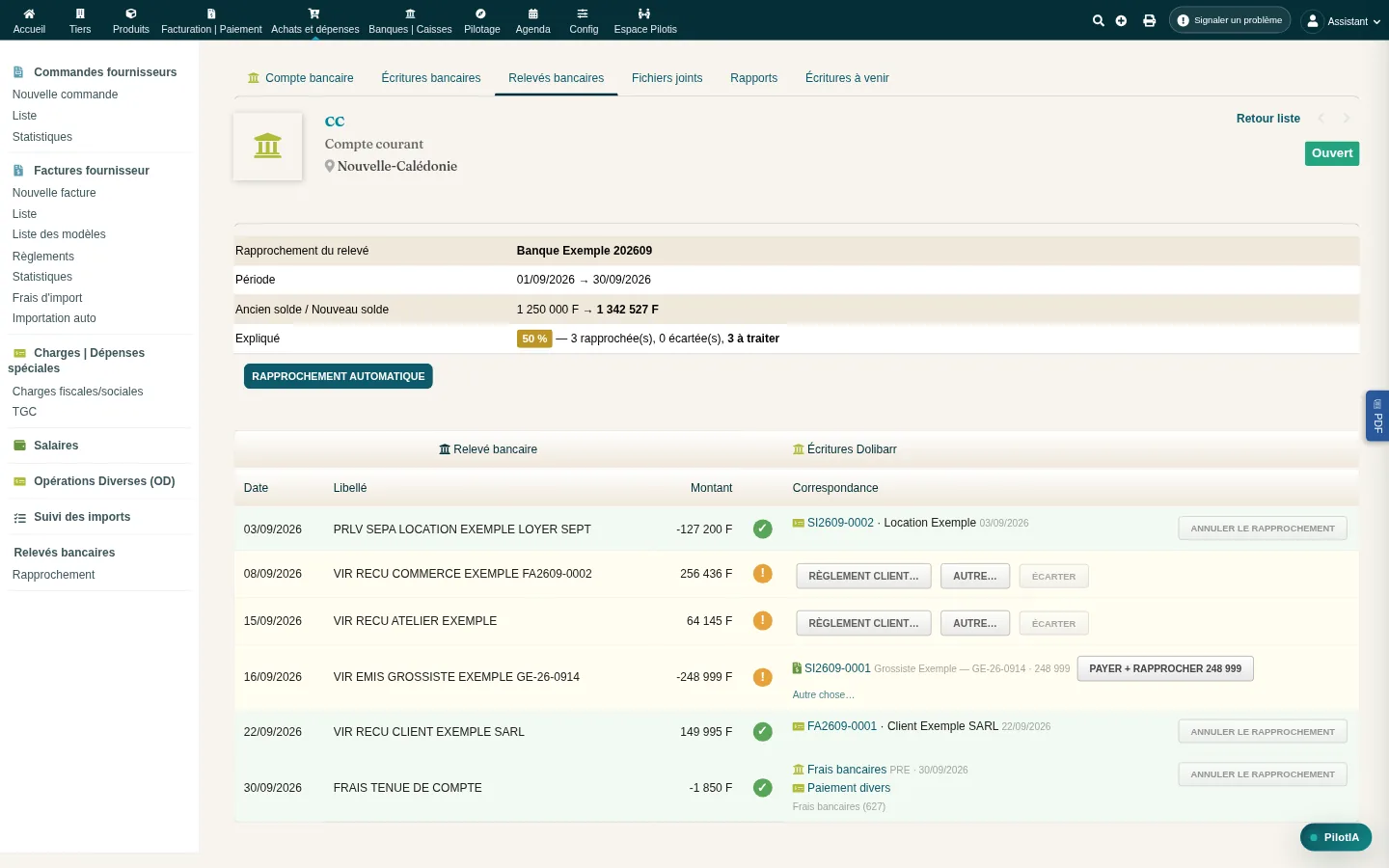
Task: Open the search magnifier icon
Action: [x=1098, y=20]
